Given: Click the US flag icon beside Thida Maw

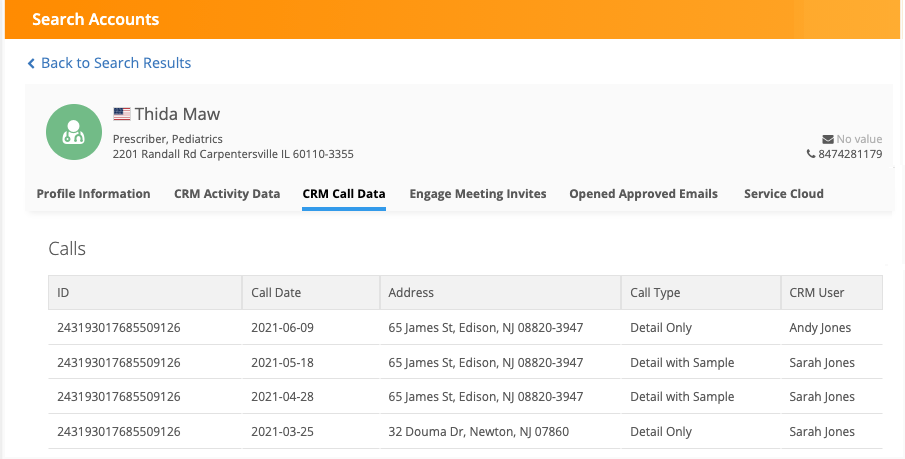Looking at the screenshot, I should pyautogui.click(x=122, y=114).
